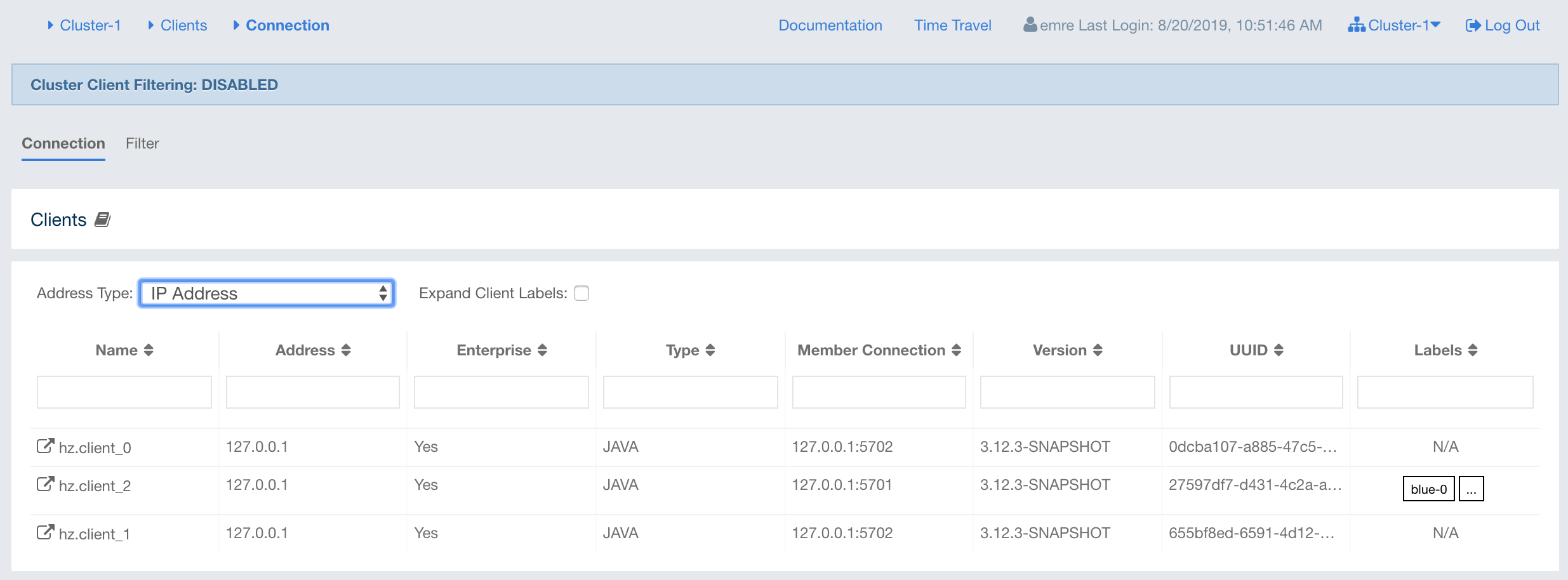The width and height of the screenshot is (1568, 580).
Task: Switch to the Filter tab
Action: pyautogui.click(x=142, y=143)
